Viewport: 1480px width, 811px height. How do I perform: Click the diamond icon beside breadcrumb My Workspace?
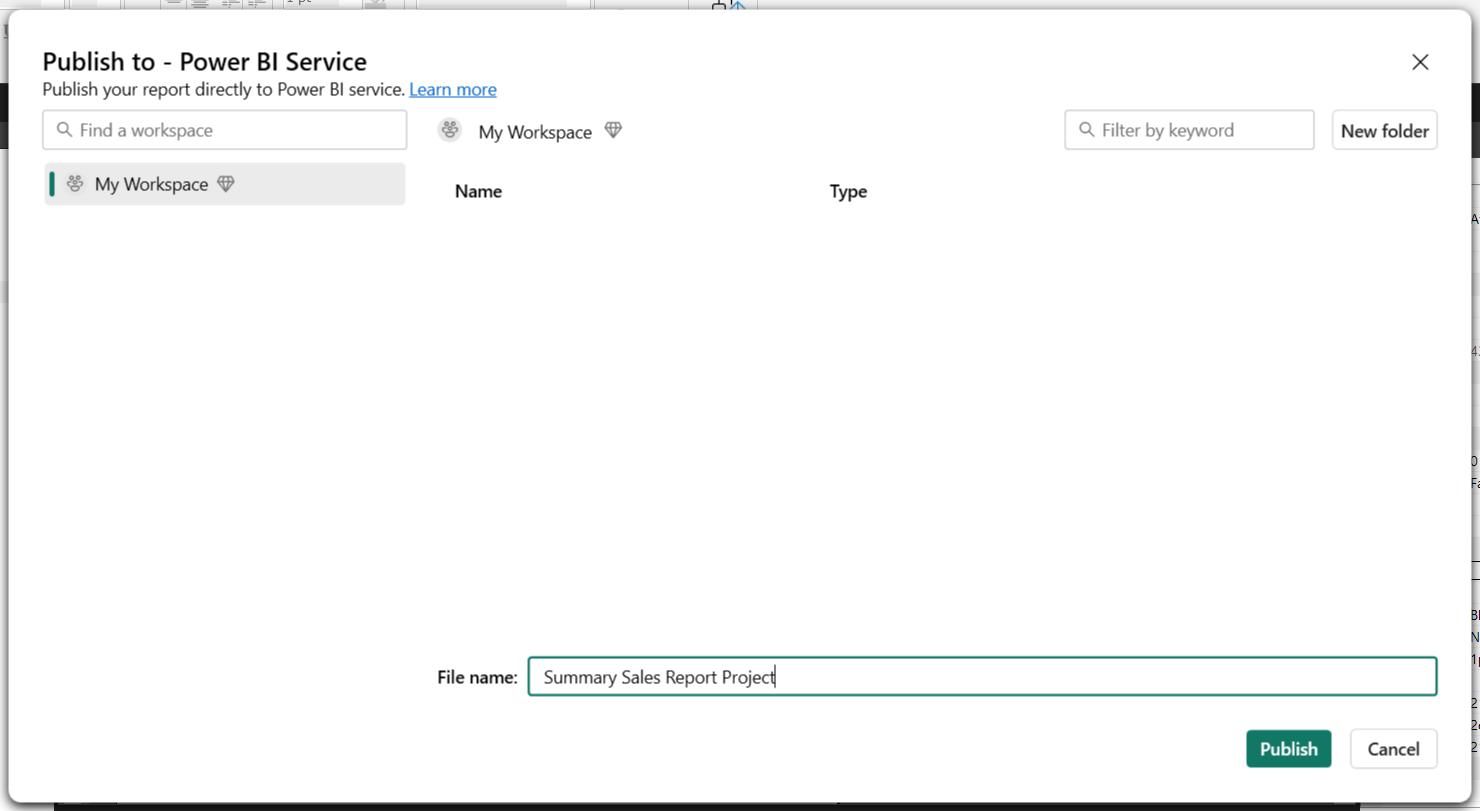pyautogui.click(x=613, y=130)
